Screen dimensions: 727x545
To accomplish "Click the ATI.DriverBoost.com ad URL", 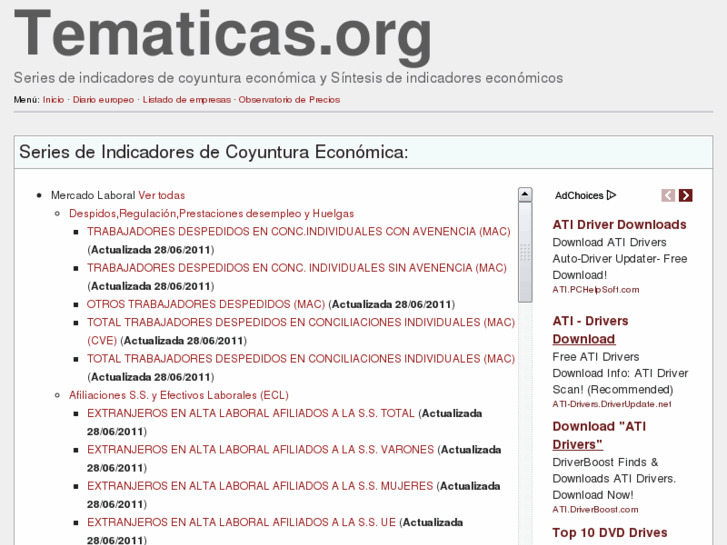I will (595, 509).
